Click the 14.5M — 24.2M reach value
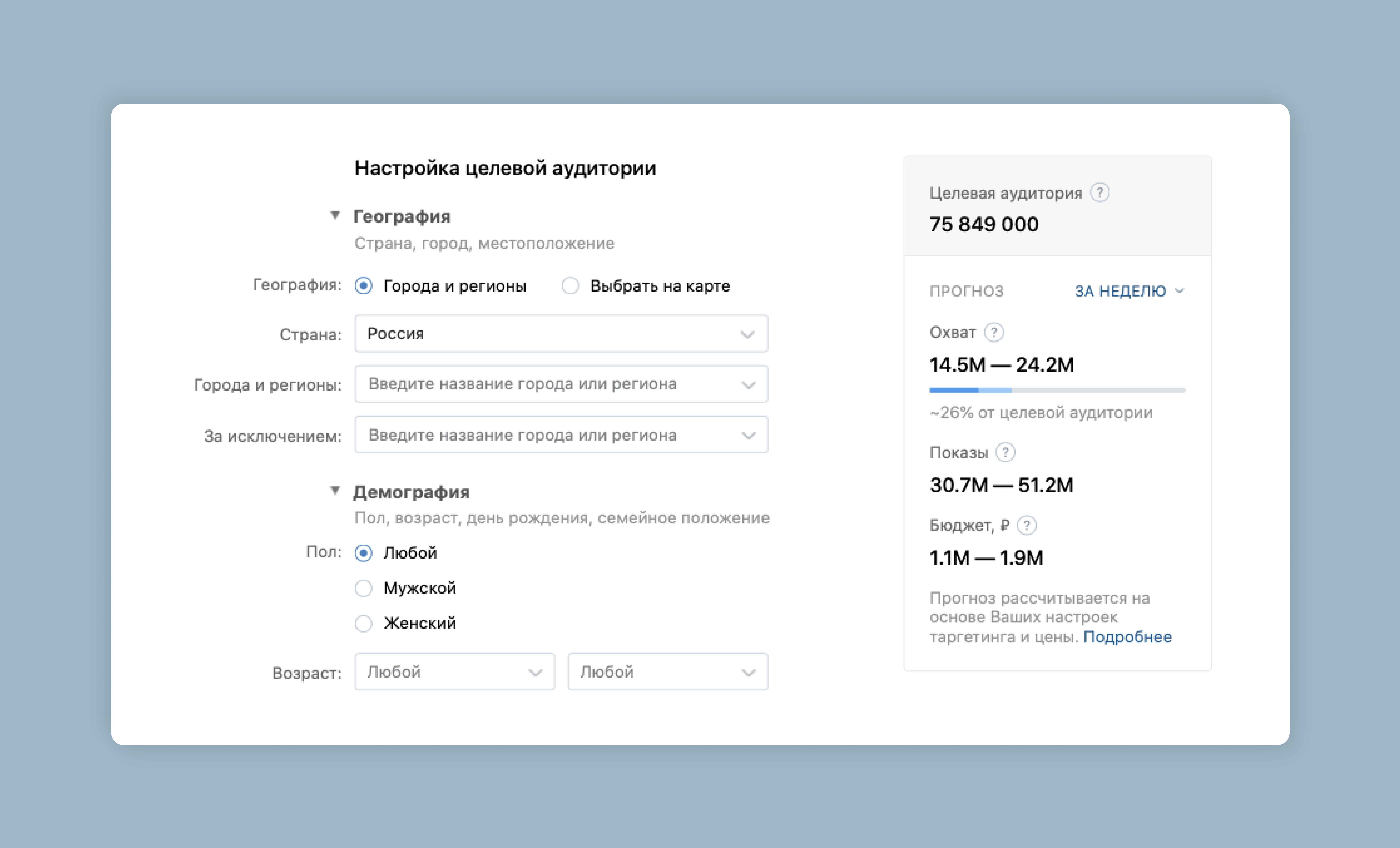The image size is (1400, 848). tap(1002, 365)
